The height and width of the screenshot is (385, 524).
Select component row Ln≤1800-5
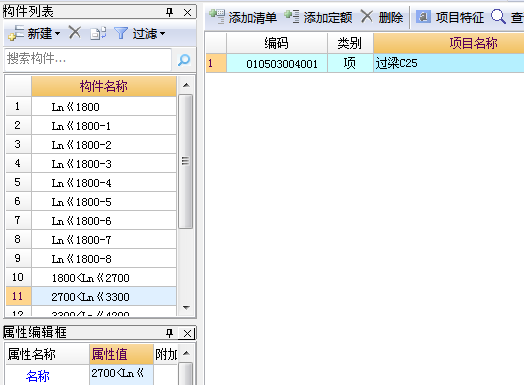pos(104,202)
